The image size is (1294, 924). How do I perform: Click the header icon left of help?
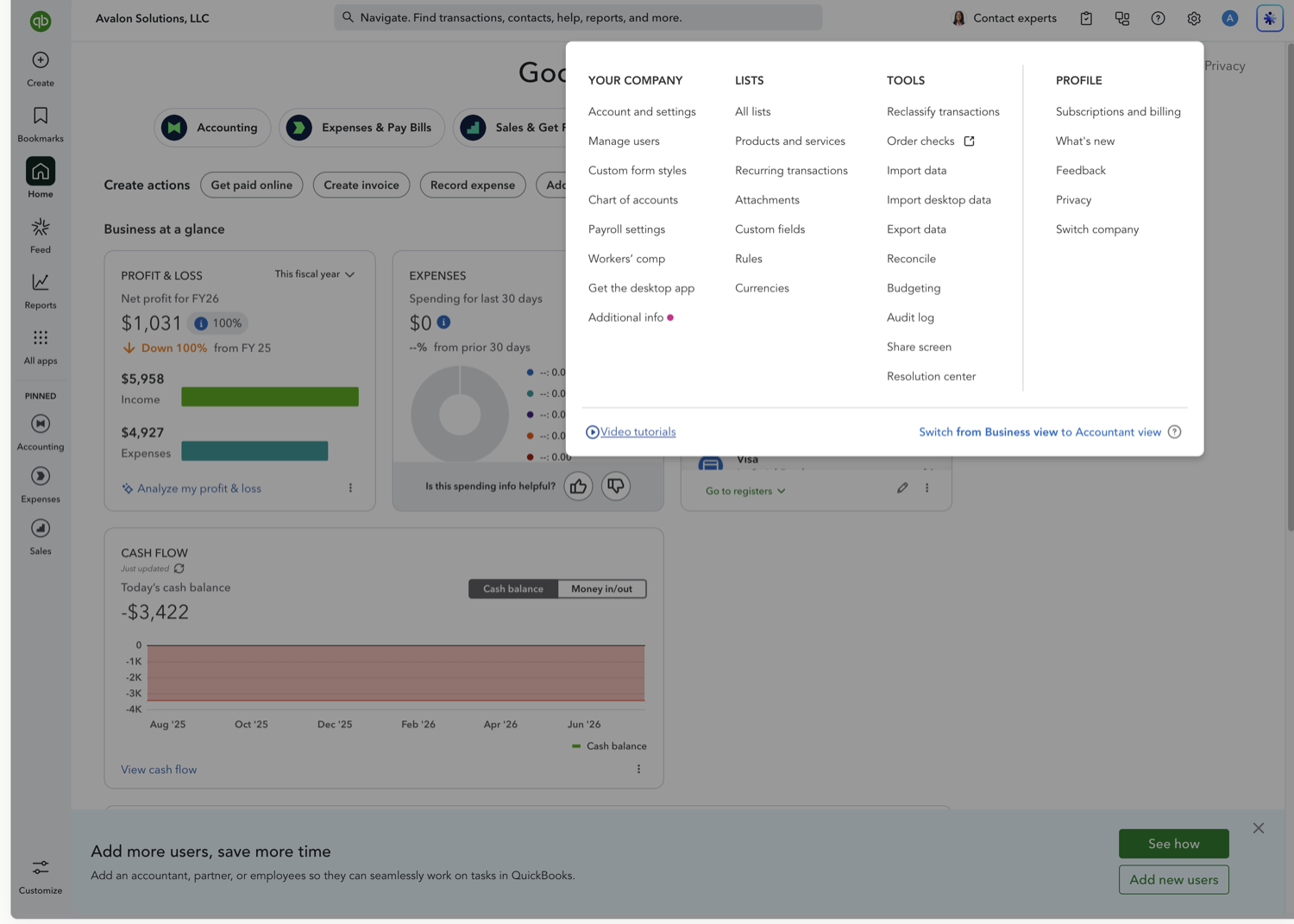point(1122,18)
